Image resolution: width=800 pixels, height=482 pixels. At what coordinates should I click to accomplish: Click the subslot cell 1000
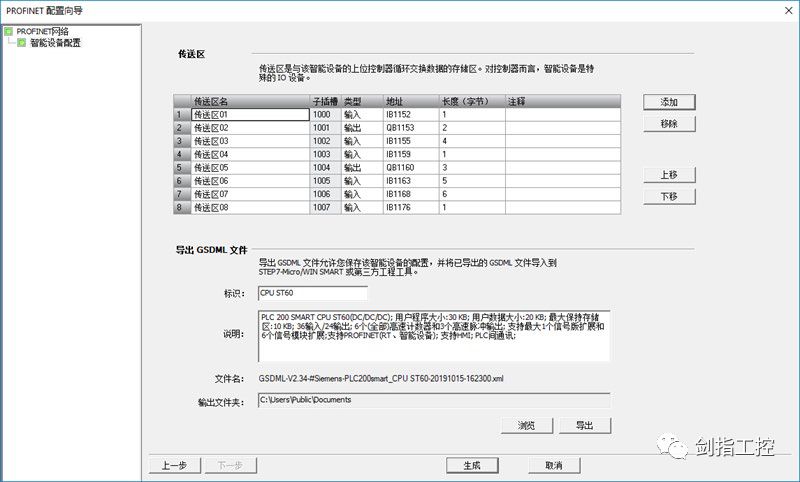point(326,115)
